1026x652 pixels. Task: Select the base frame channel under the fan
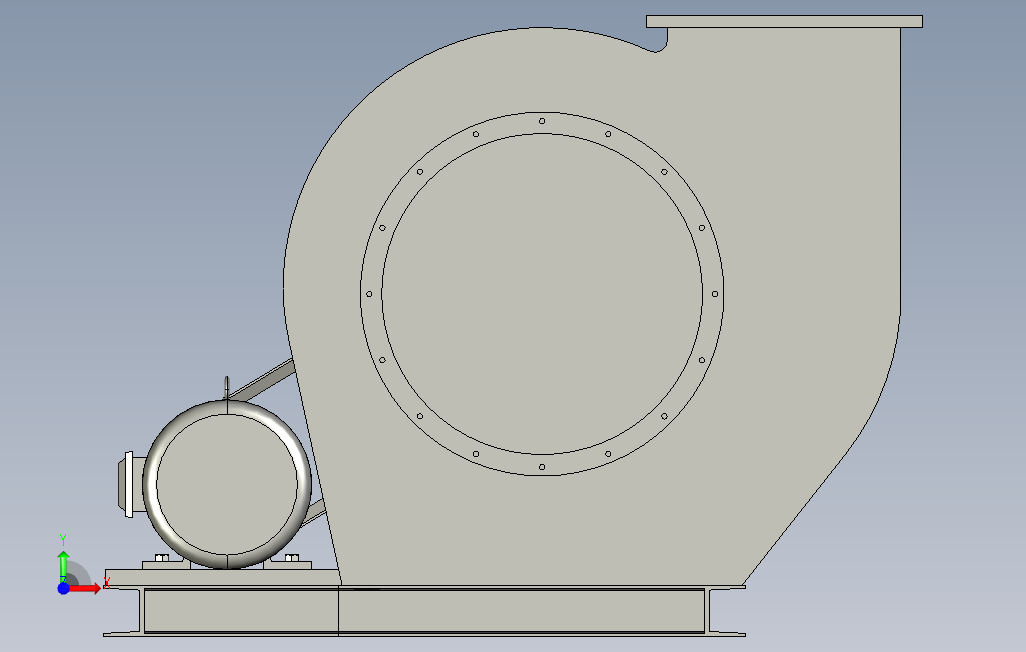[x=424, y=611]
